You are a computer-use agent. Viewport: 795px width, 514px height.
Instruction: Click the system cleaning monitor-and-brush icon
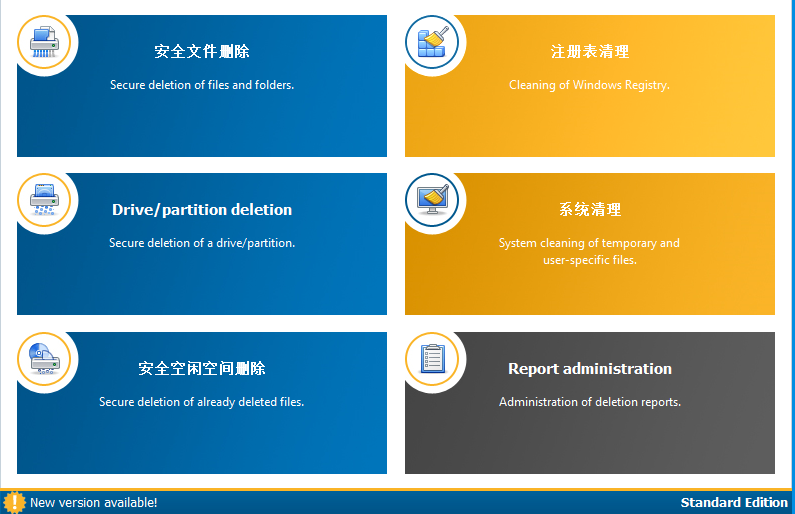[x=432, y=200]
